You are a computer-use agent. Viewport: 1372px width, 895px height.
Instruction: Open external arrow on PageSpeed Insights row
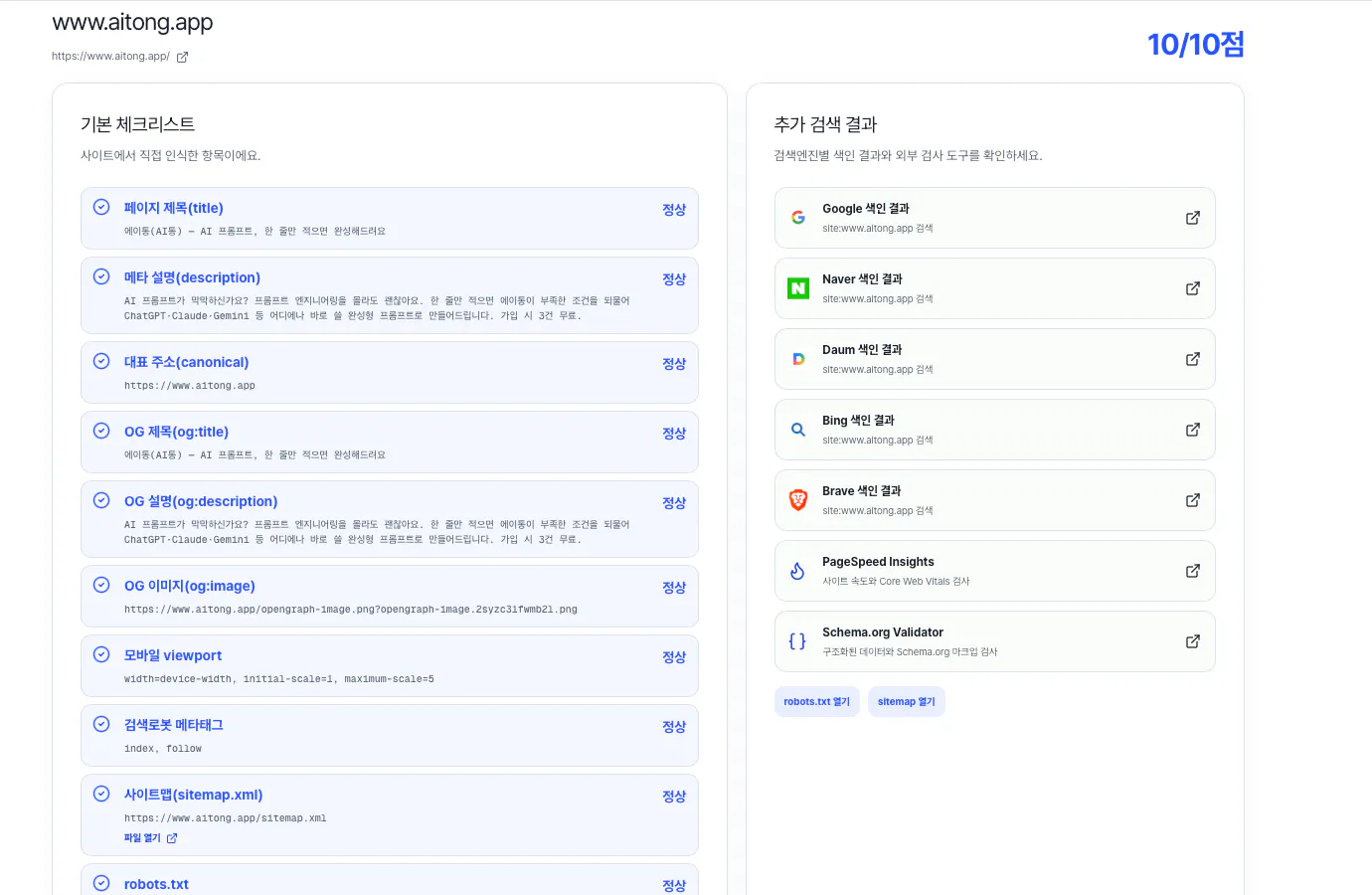pos(1193,571)
